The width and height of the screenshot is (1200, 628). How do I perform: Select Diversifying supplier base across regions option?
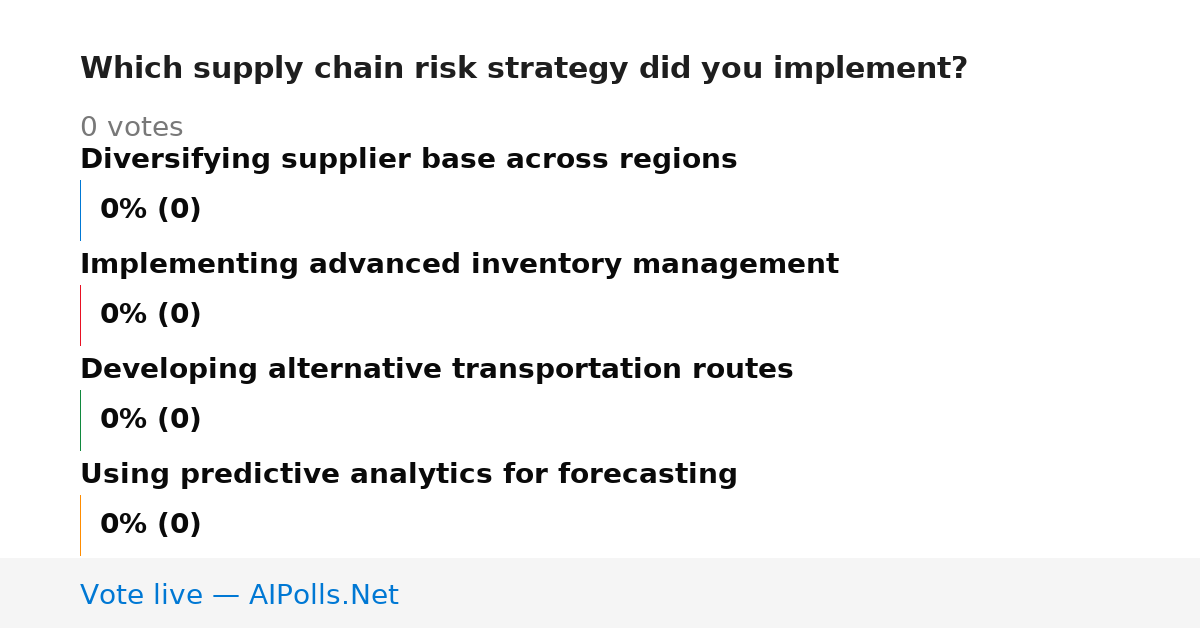pyautogui.click(x=408, y=160)
